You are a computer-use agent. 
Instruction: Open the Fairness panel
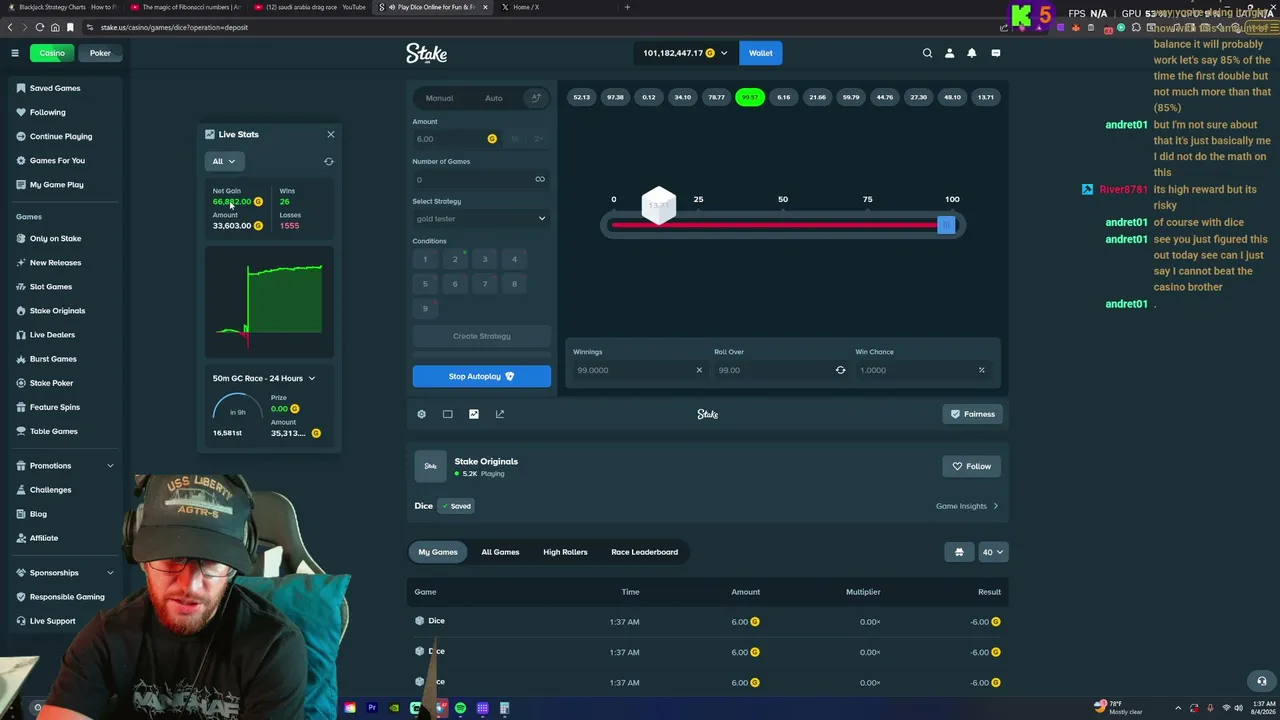coord(973,414)
